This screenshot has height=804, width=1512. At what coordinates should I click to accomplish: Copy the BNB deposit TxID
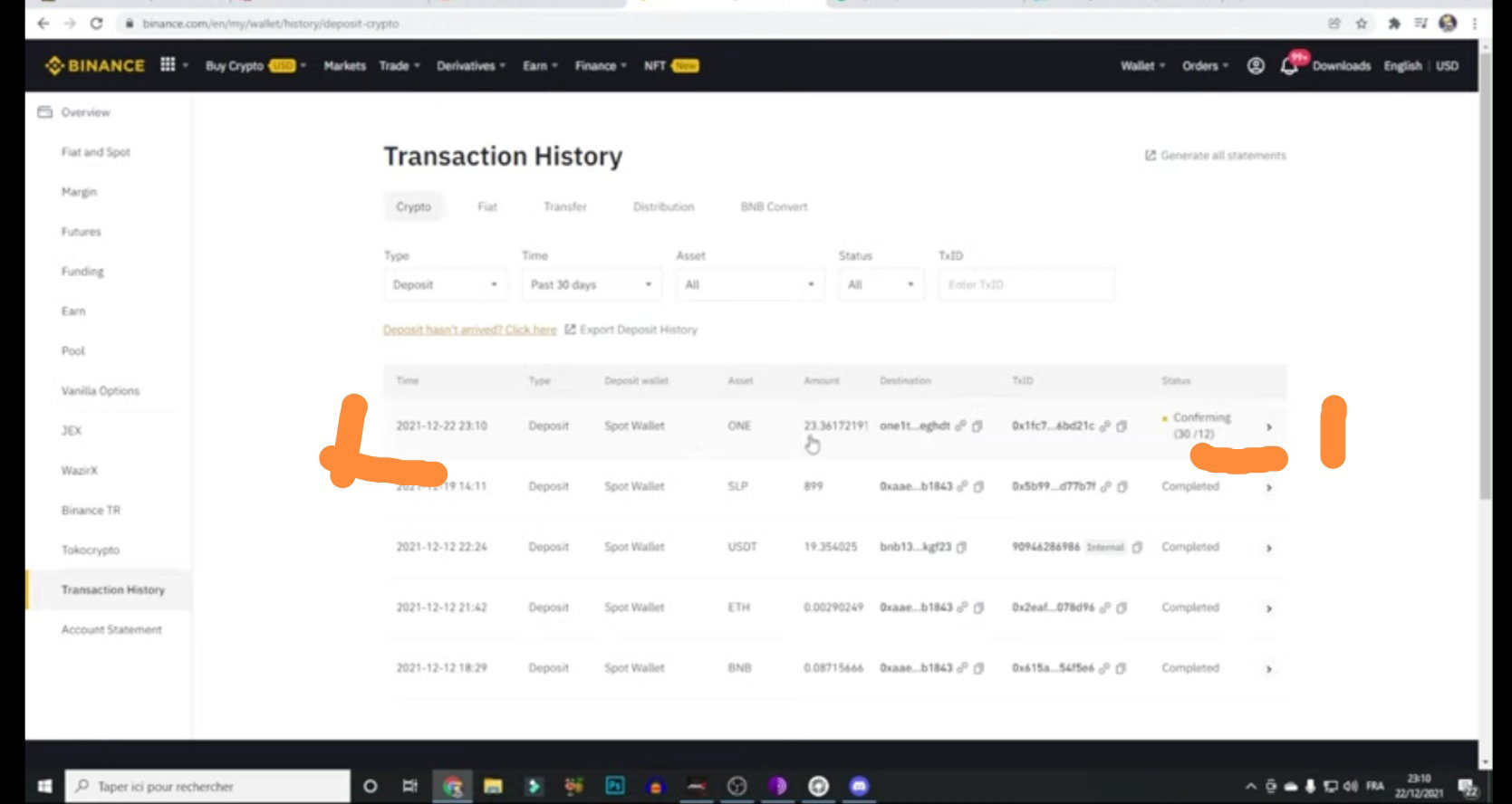pyautogui.click(x=1121, y=669)
